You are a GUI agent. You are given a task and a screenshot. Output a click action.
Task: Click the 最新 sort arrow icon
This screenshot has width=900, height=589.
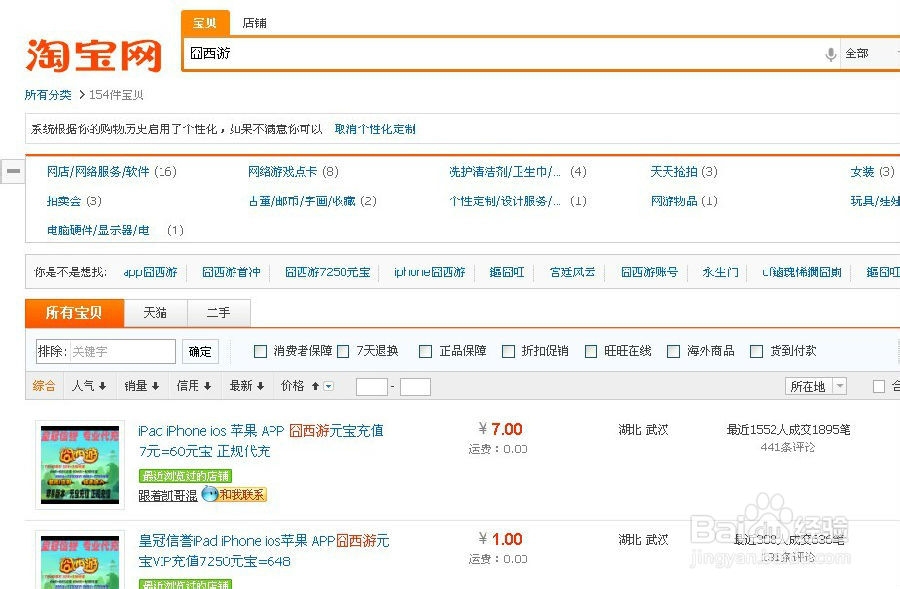[258, 385]
